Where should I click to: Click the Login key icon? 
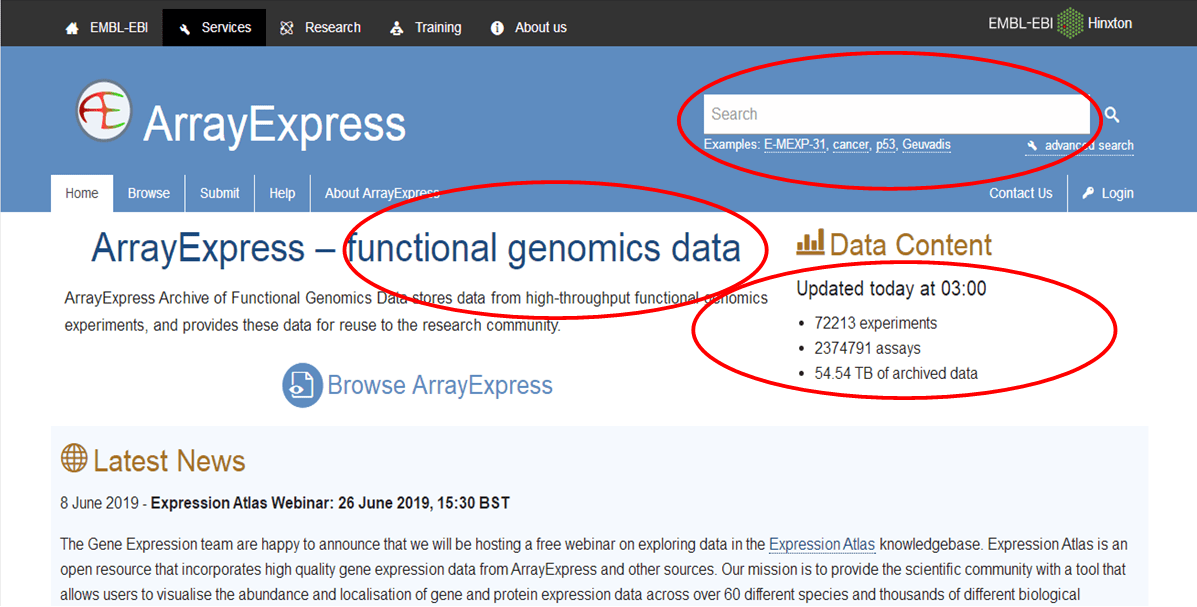pos(1088,193)
